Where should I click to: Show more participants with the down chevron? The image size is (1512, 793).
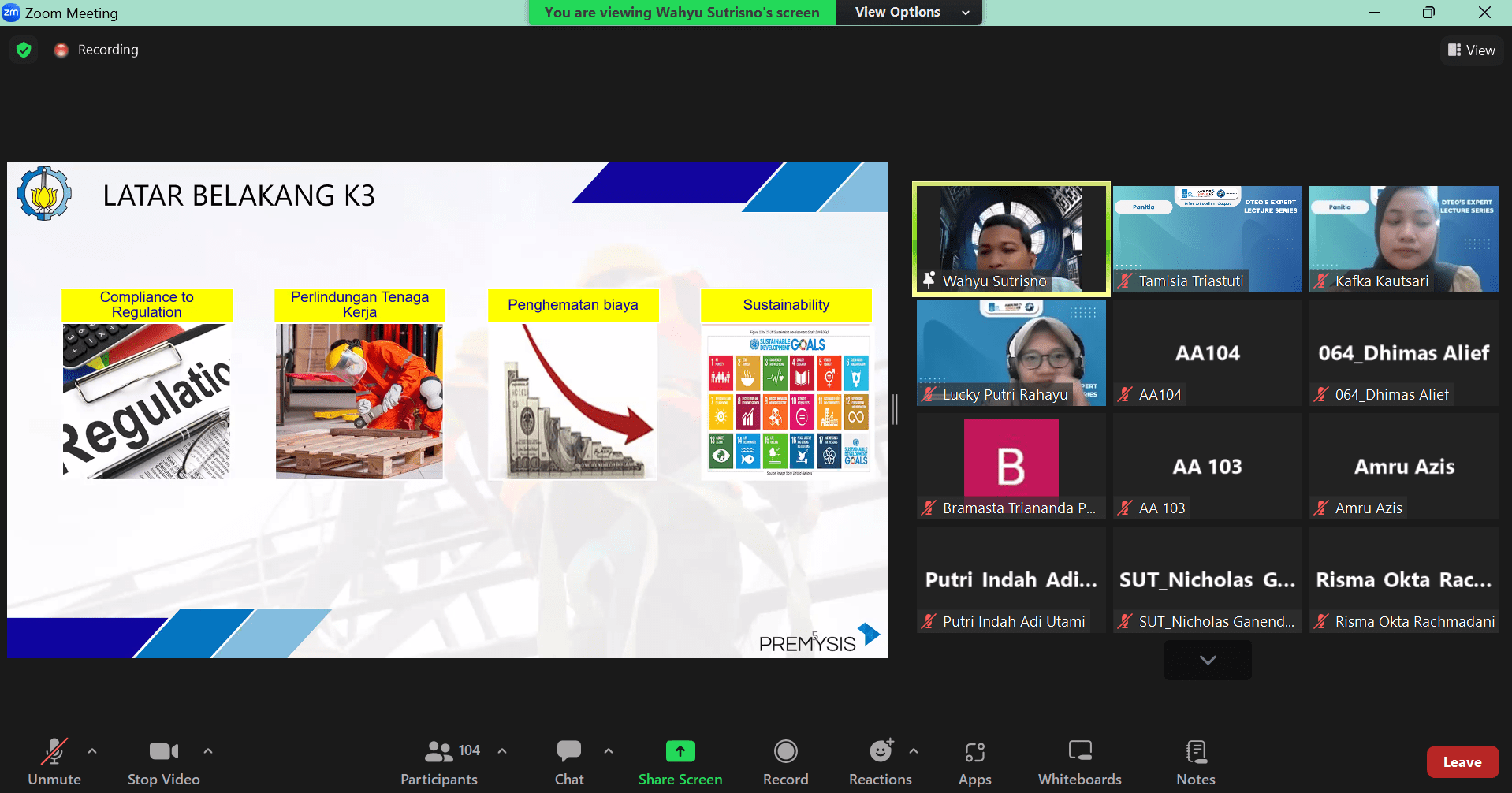[x=1207, y=660]
